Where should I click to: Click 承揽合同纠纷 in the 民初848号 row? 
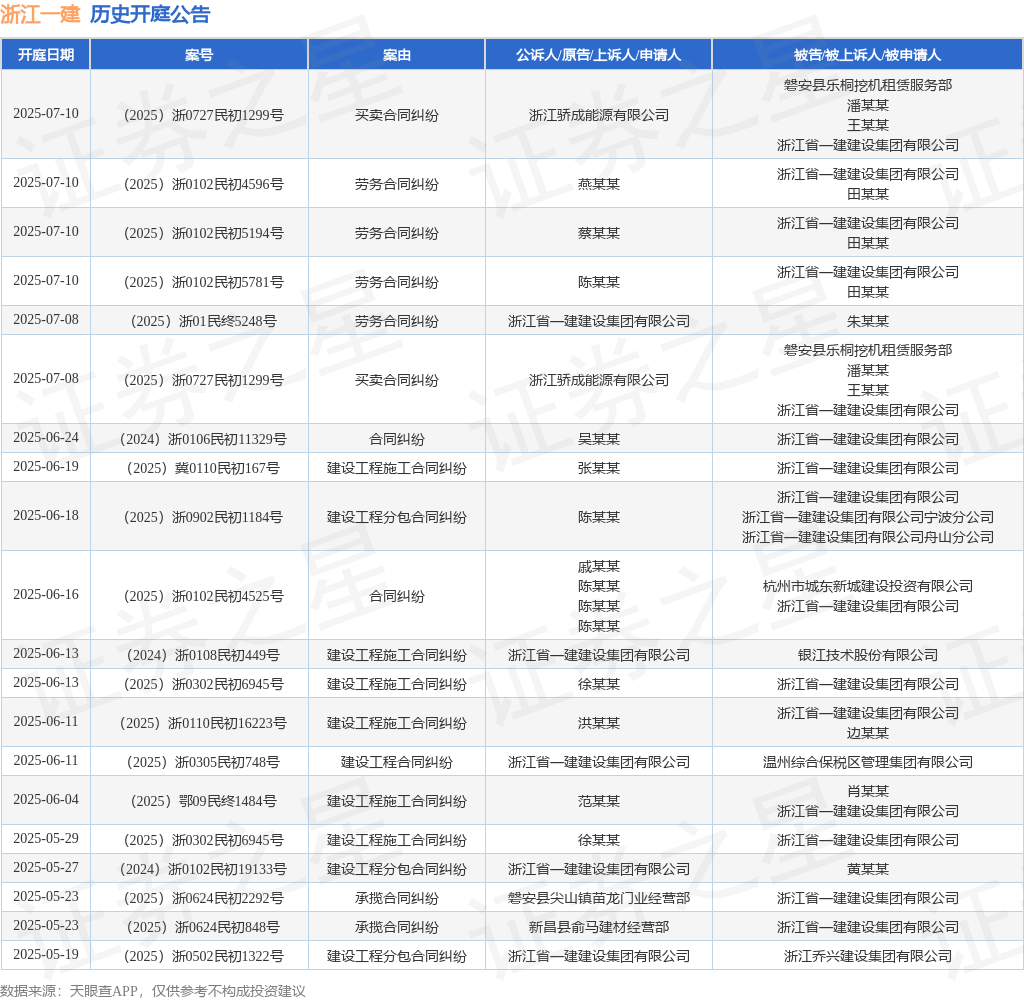pyautogui.click(x=396, y=927)
